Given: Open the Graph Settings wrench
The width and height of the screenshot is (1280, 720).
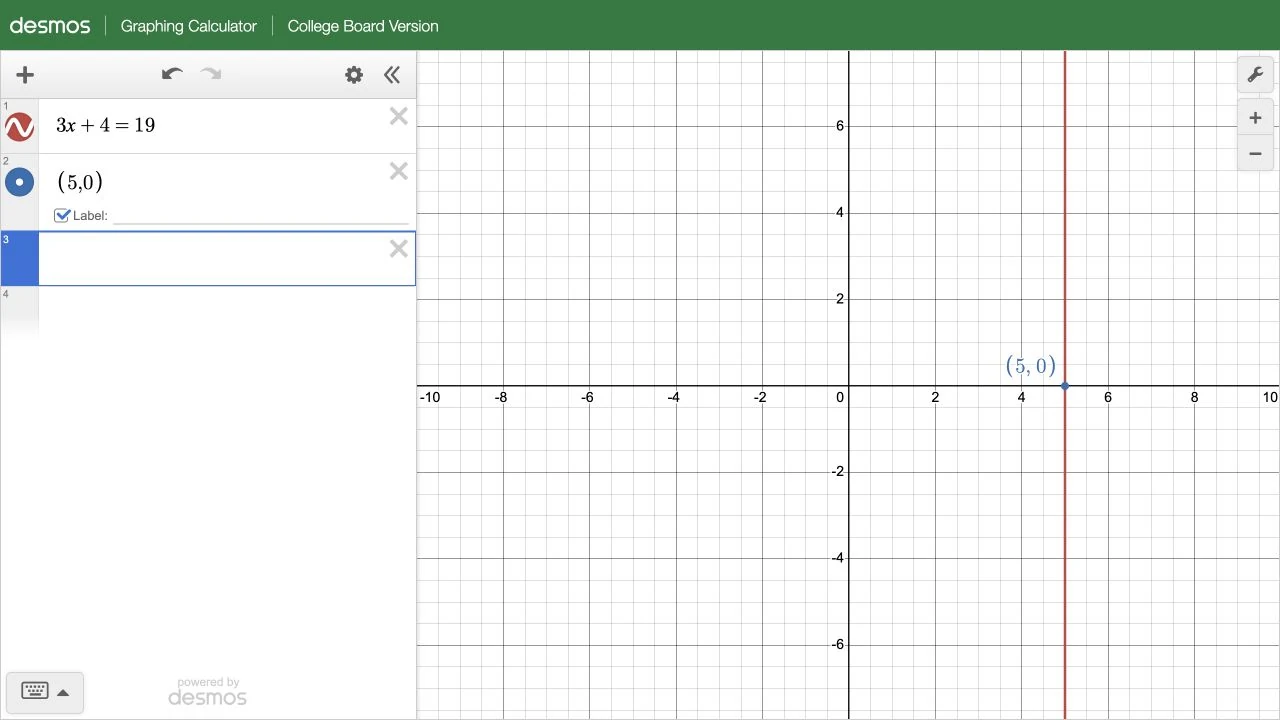Looking at the screenshot, I should [1255, 75].
